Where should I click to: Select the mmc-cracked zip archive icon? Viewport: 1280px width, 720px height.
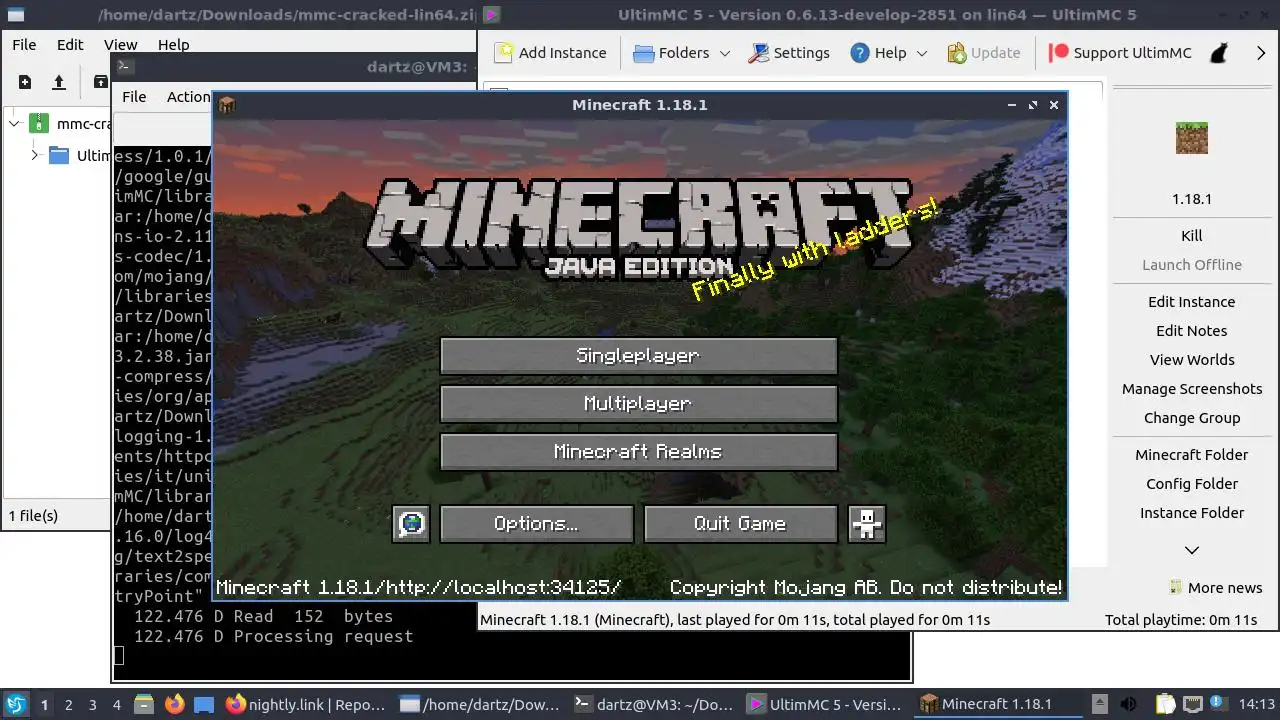pos(38,124)
